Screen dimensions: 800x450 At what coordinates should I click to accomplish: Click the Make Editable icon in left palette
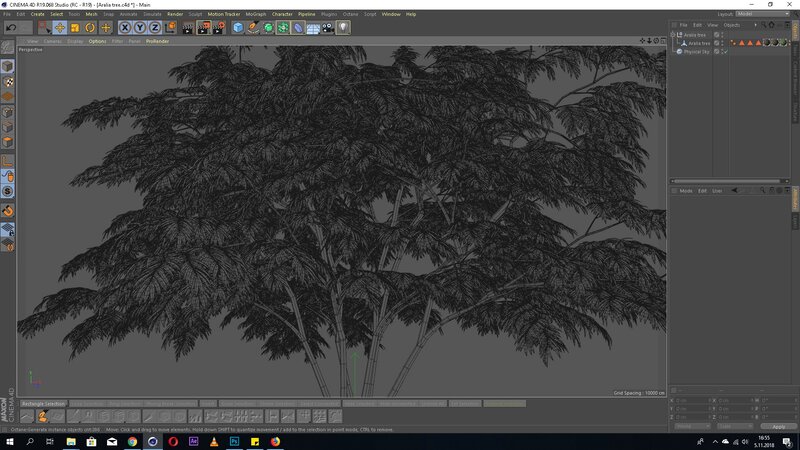(x=7, y=47)
